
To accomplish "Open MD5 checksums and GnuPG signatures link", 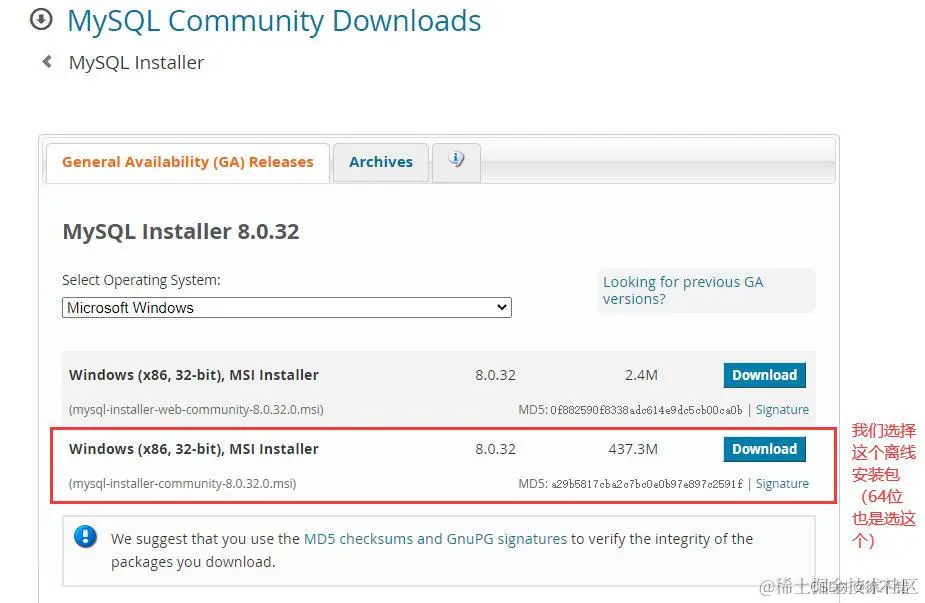I will [435, 539].
